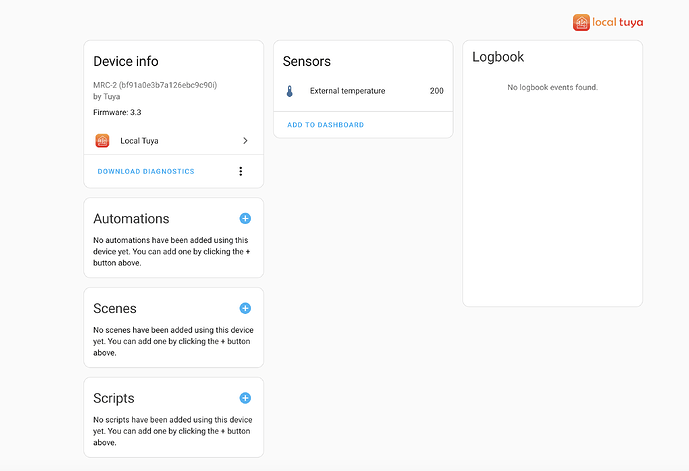This screenshot has height=471, width=689.
Task: Click the Automations section heading
Action: (x=131, y=219)
